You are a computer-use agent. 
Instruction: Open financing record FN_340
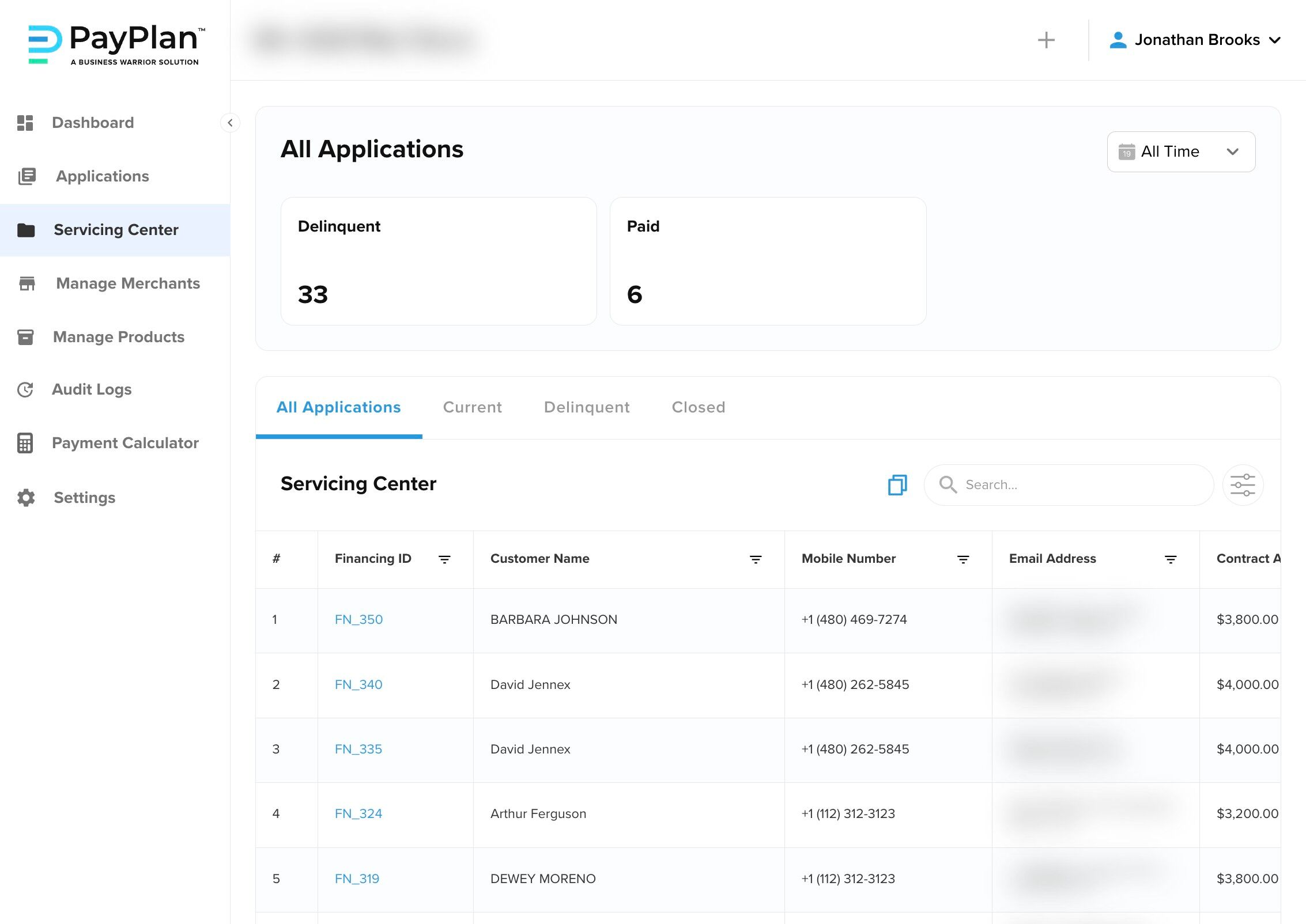358,685
